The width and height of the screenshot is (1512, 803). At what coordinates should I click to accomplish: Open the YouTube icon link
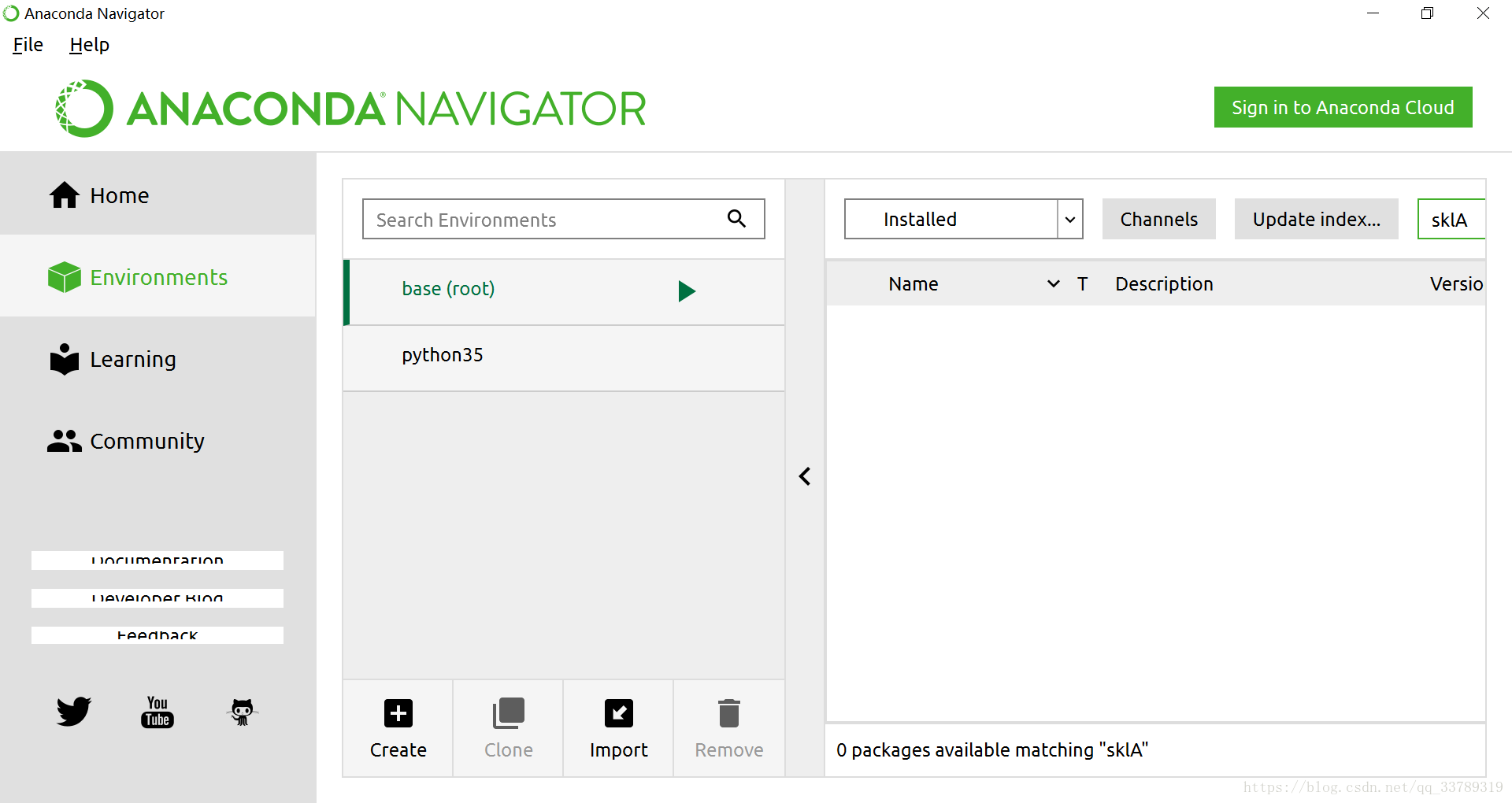(157, 712)
